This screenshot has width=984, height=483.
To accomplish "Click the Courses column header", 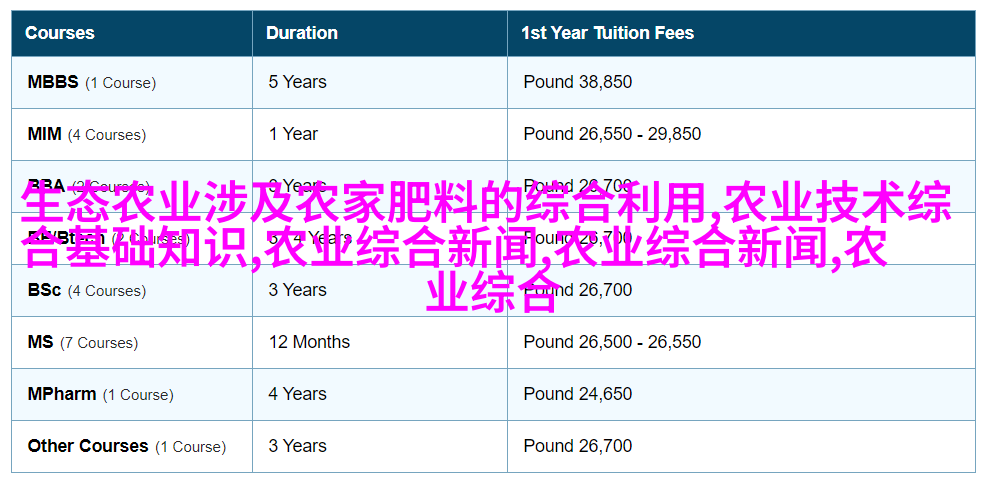I will (x=60, y=33).
